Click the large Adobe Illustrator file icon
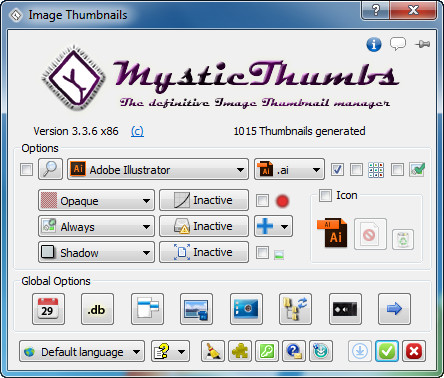Image resolution: width=444 pixels, height=378 pixels. point(332,233)
